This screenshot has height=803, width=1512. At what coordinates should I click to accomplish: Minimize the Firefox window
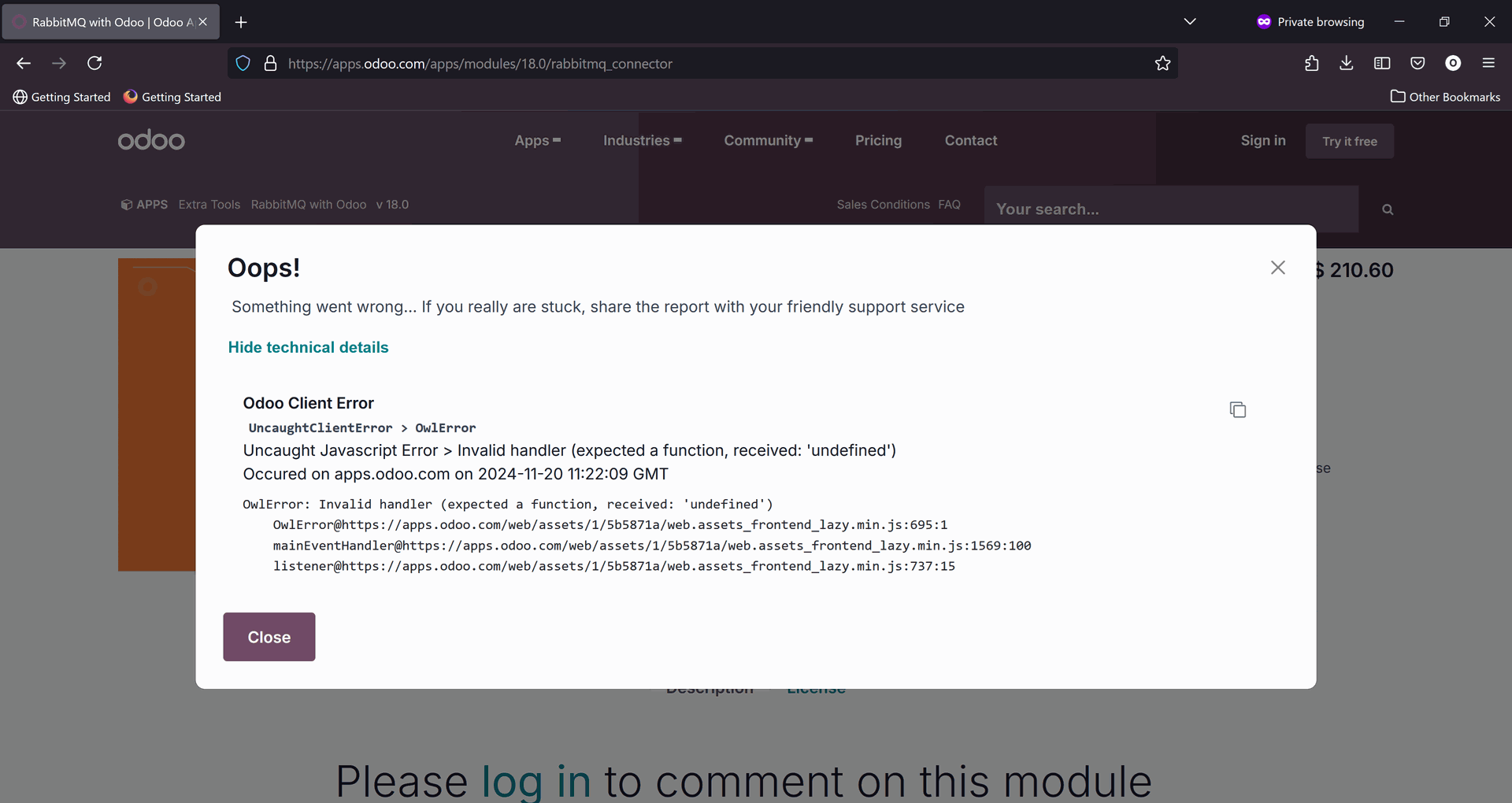coord(1399,22)
